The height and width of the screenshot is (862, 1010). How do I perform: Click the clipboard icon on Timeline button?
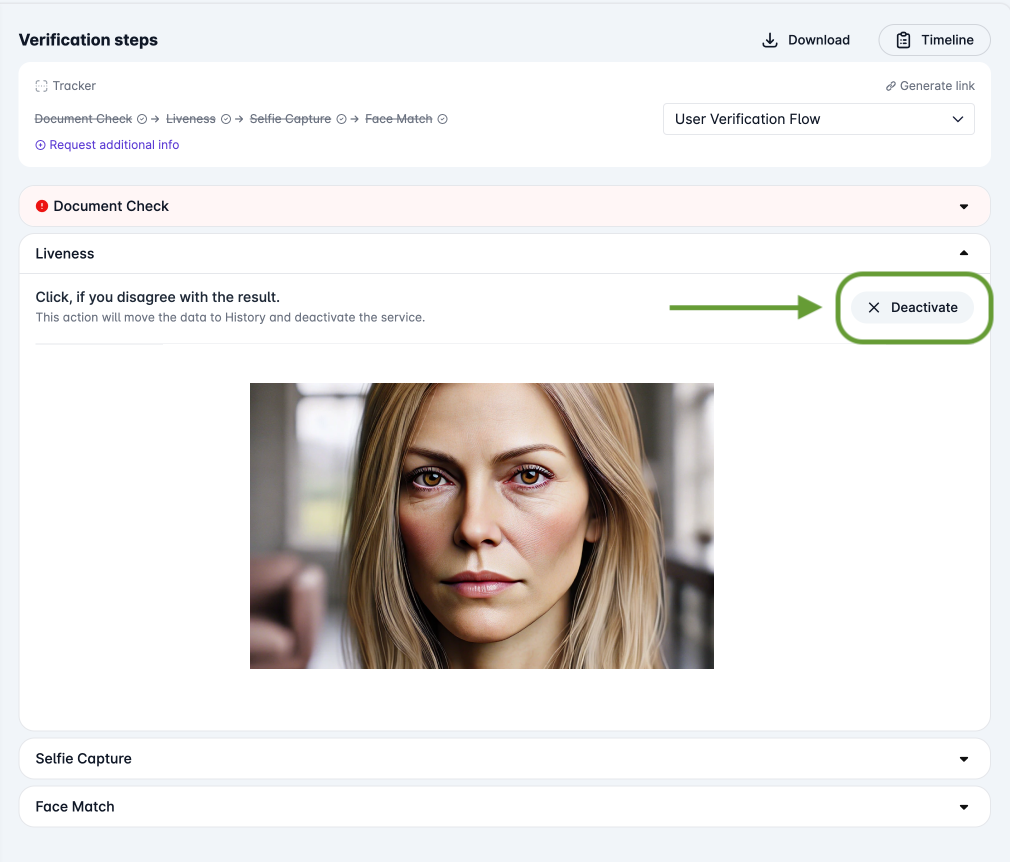pos(903,40)
